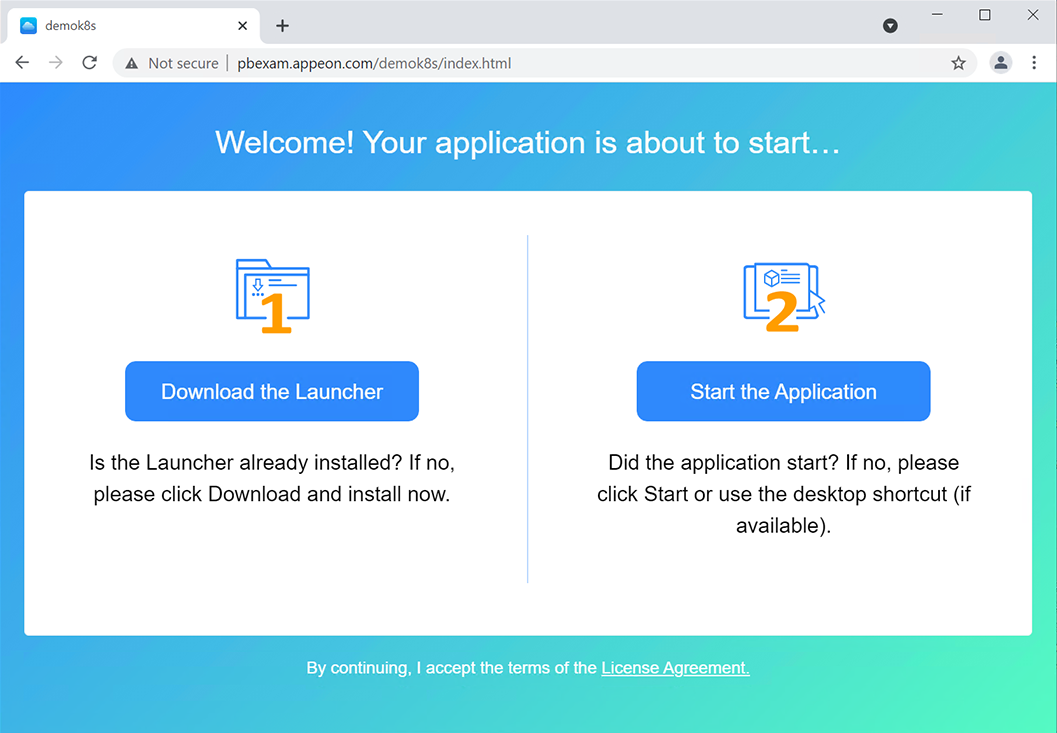Click the step 2 application window icon

click(783, 295)
